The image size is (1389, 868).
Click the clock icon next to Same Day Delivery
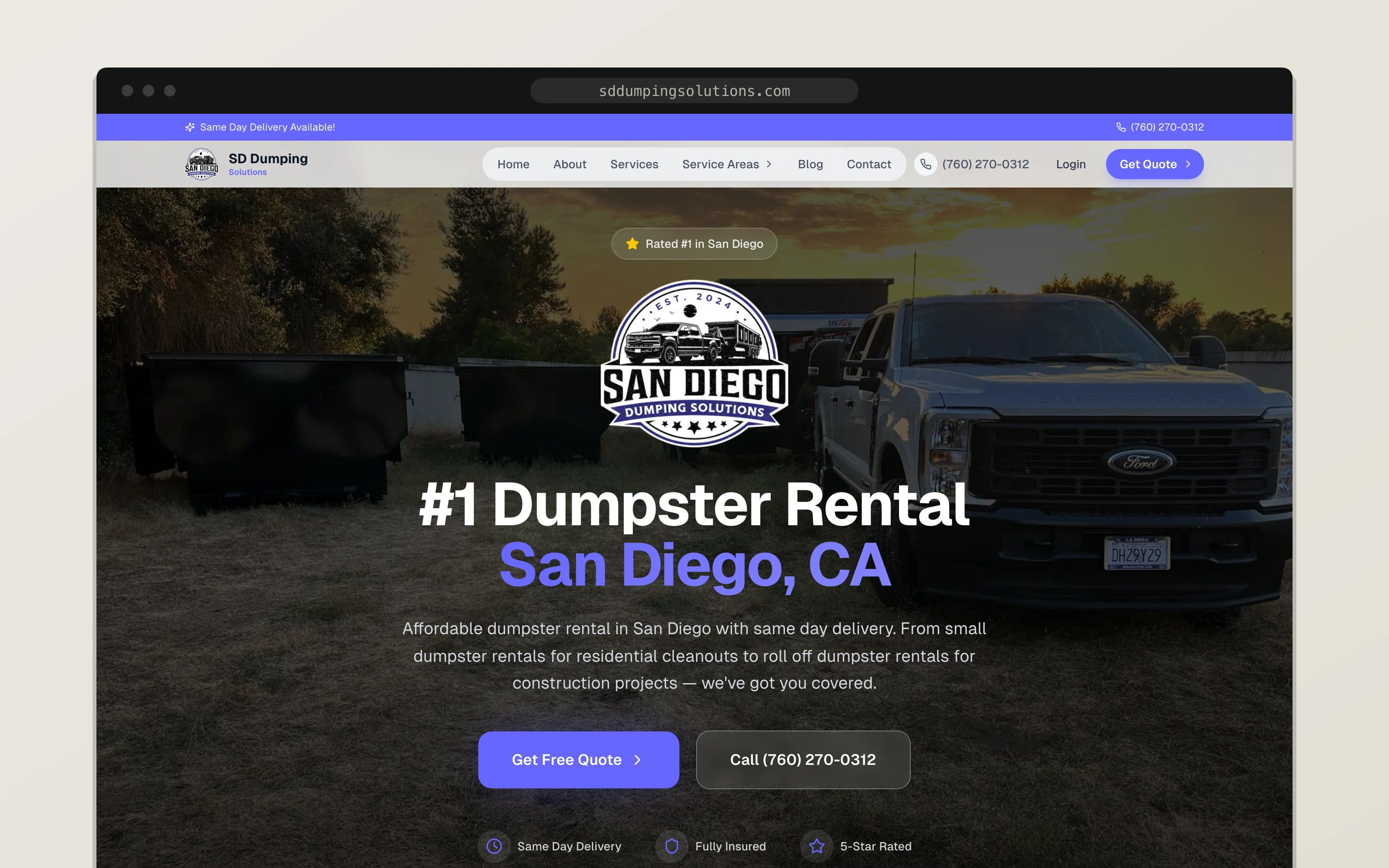click(x=494, y=846)
